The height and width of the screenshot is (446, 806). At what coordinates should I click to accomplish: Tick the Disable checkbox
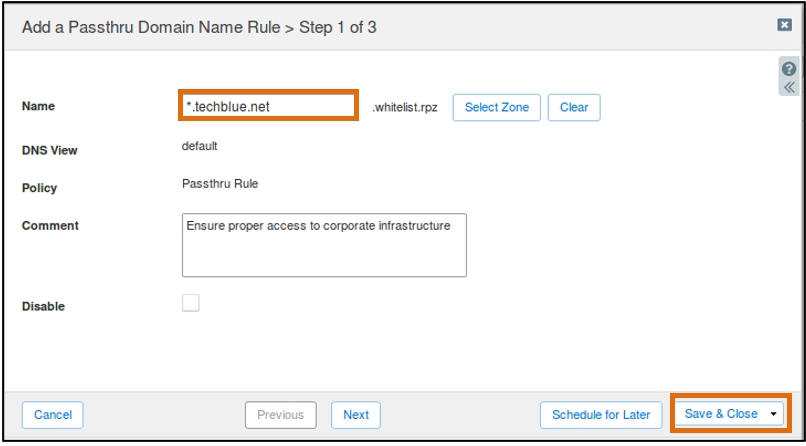click(x=191, y=303)
